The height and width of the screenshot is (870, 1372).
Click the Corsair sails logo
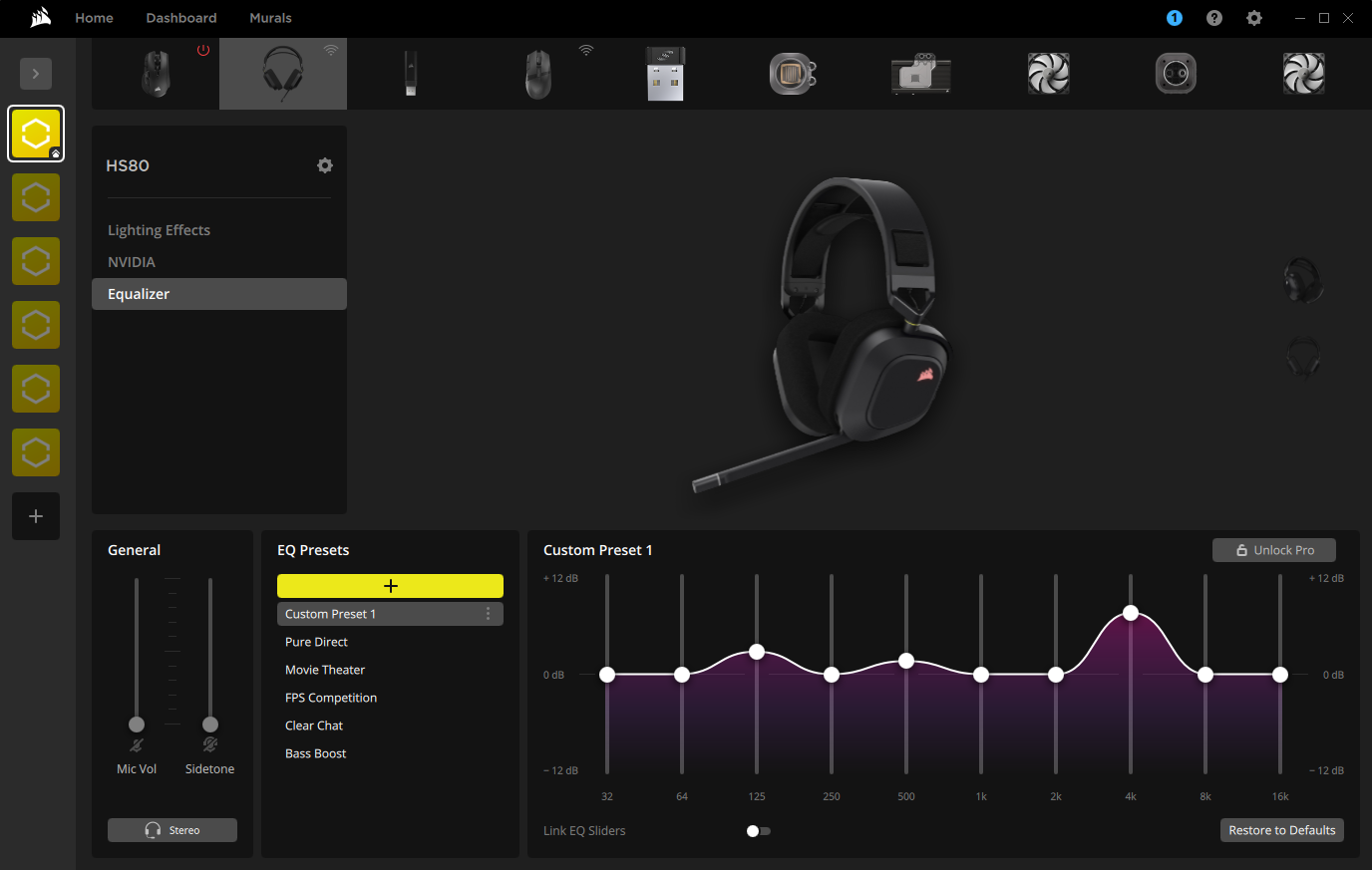point(40,17)
